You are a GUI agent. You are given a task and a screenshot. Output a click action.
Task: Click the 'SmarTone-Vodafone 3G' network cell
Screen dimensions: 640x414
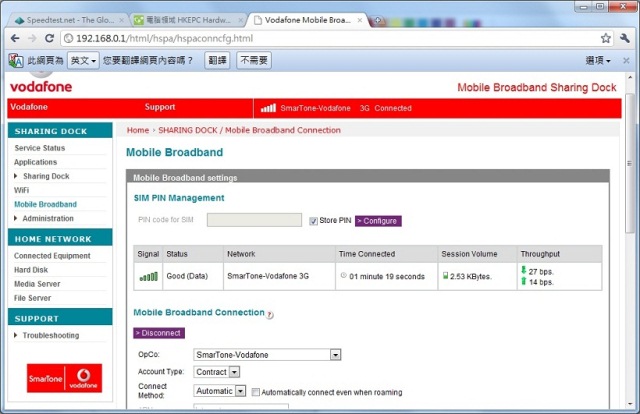pyautogui.click(x=280, y=276)
